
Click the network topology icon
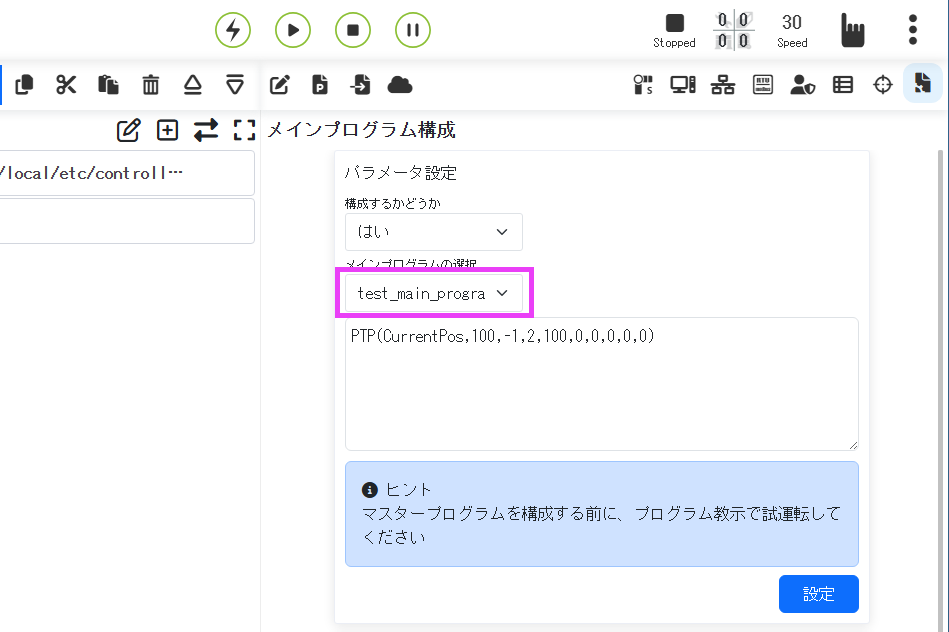tap(723, 85)
